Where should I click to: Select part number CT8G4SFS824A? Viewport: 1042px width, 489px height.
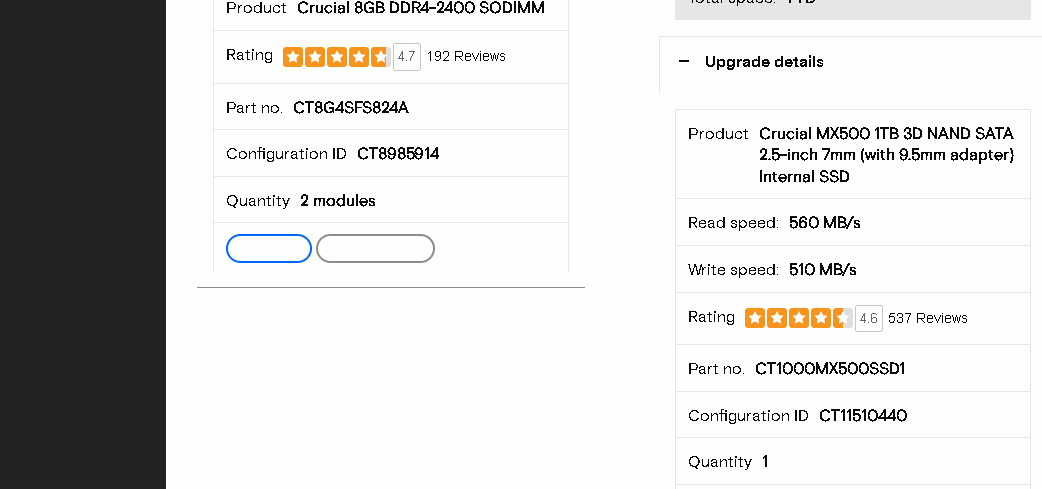pyautogui.click(x=351, y=108)
